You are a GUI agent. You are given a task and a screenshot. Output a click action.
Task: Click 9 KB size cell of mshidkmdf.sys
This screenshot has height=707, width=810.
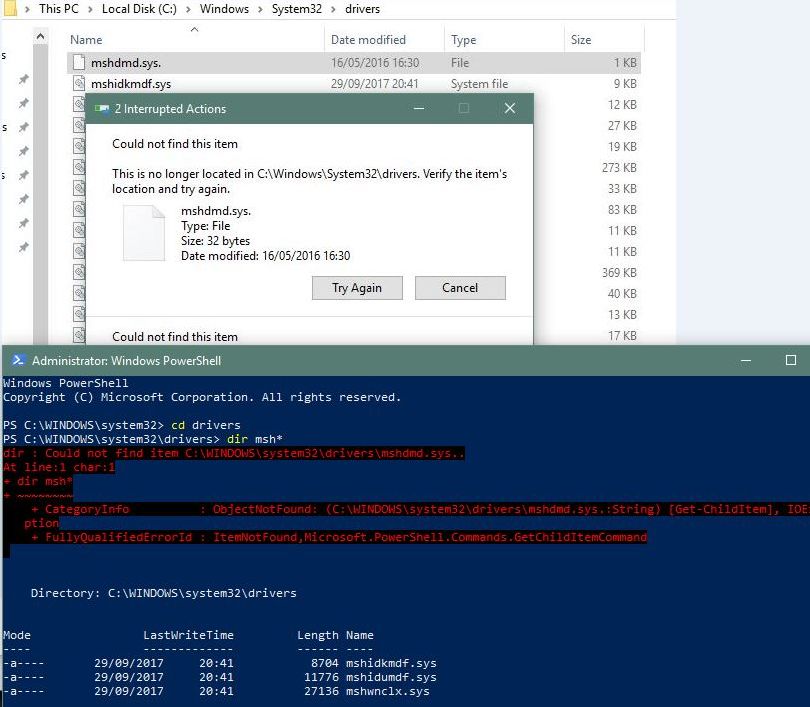[625, 84]
